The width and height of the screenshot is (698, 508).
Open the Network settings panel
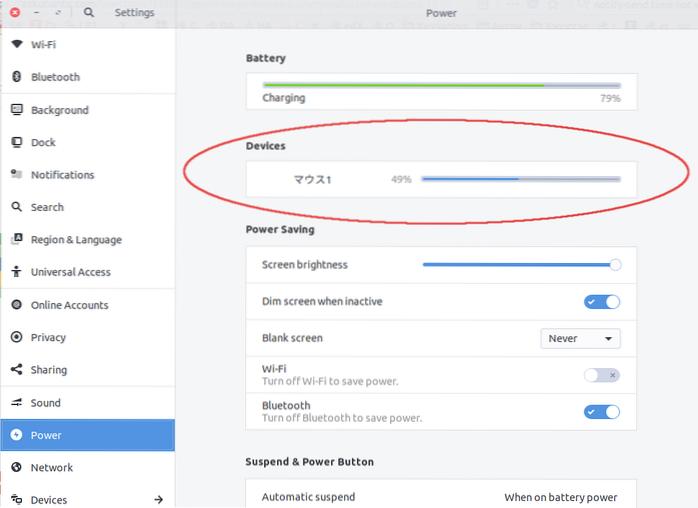[52, 467]
